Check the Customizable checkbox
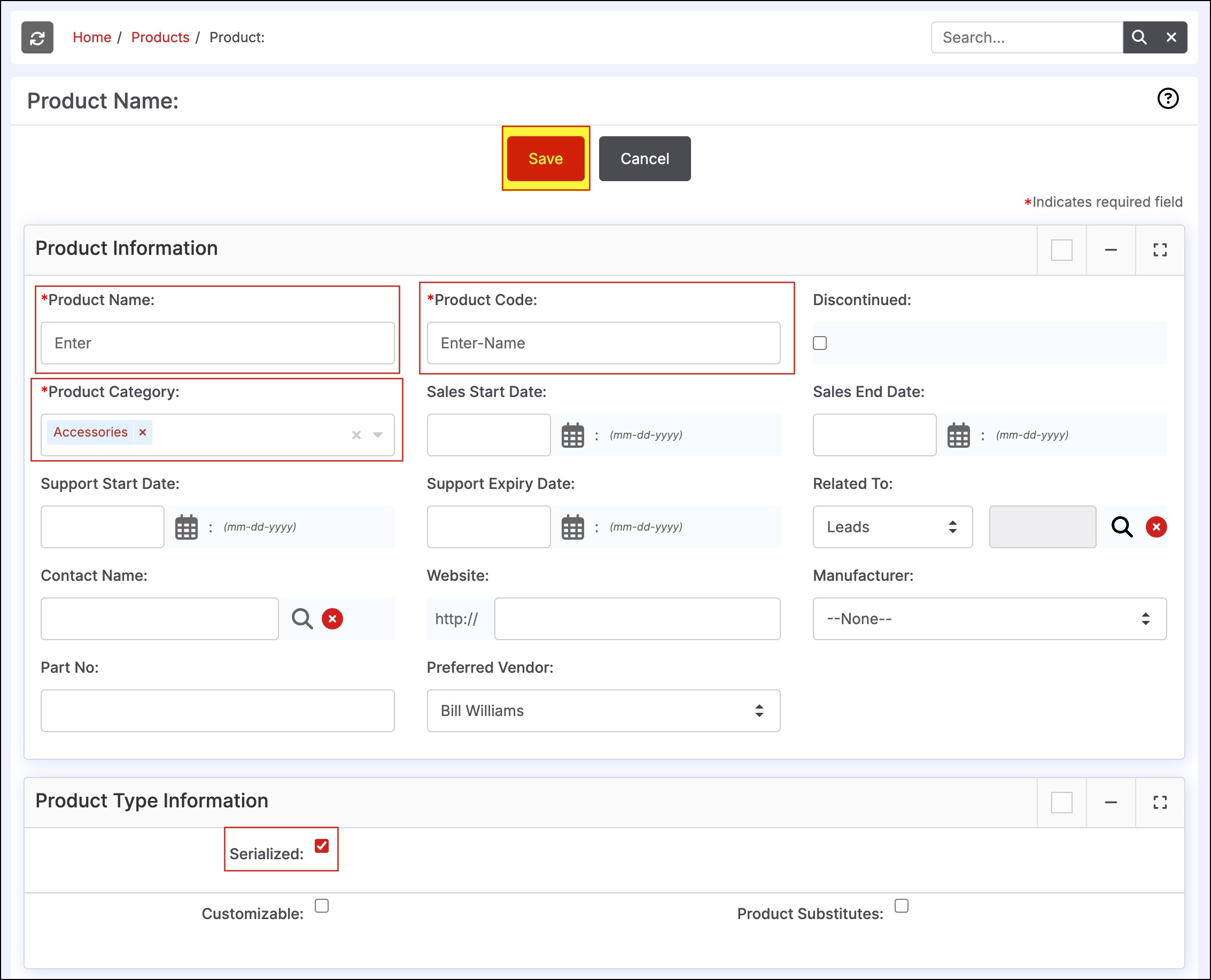The height and width of the screenshot is (980, 1211). [322, 906]
